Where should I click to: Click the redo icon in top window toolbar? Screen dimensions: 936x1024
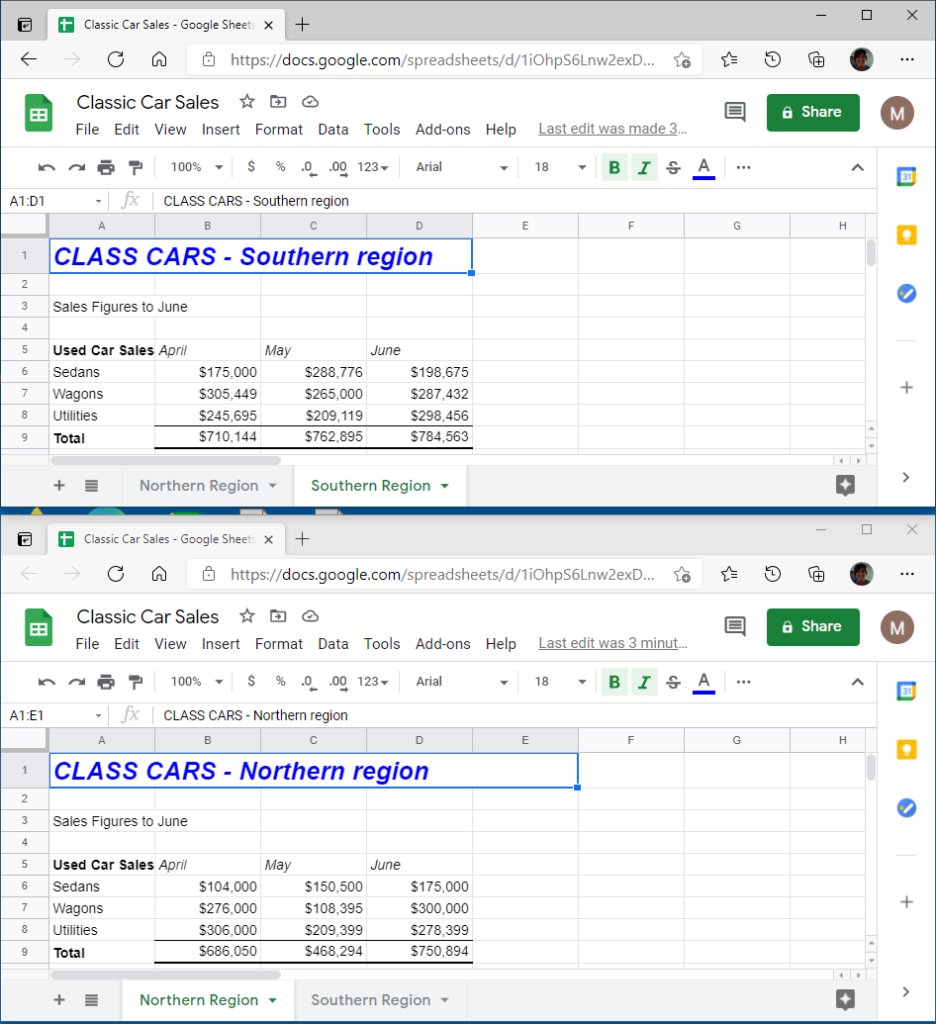76,167
